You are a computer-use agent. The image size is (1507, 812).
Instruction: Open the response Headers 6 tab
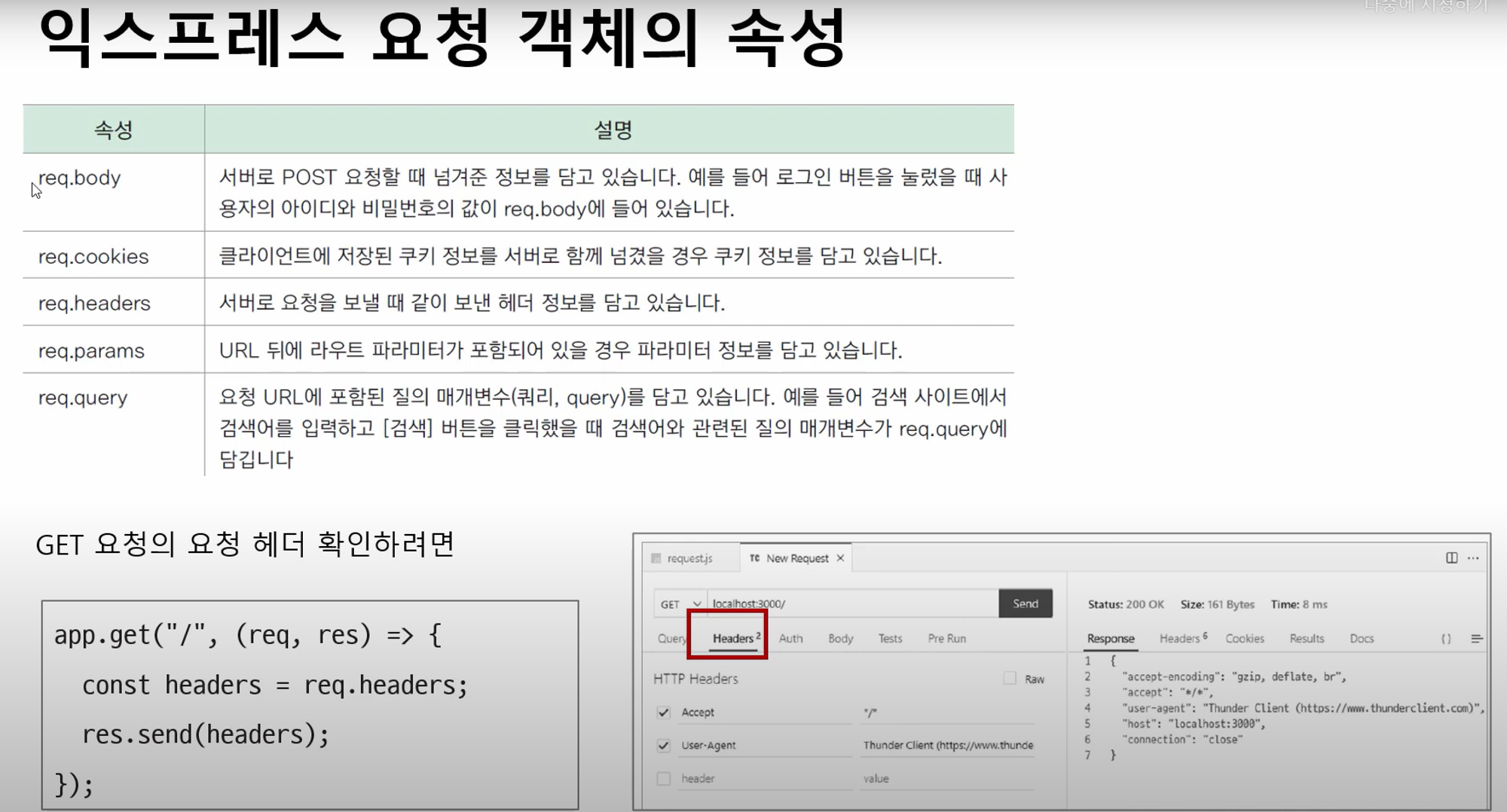(1183, 639)
